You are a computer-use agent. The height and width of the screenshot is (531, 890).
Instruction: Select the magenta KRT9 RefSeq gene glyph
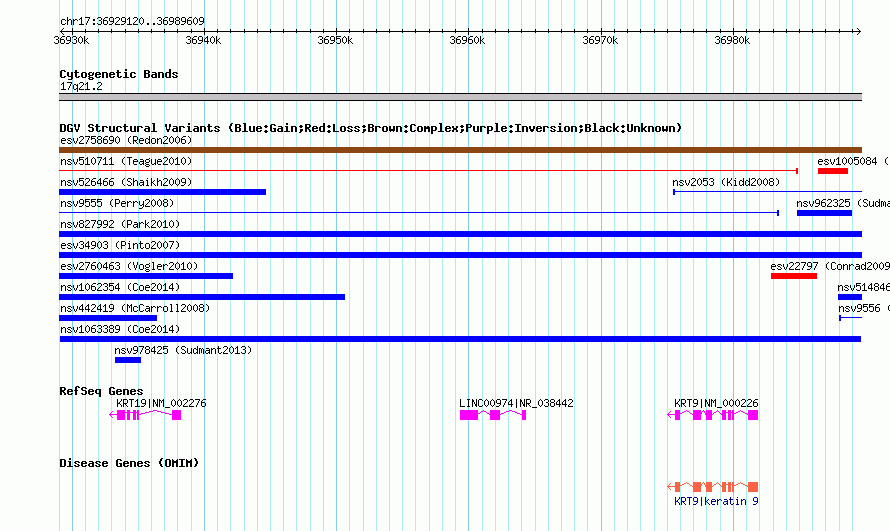coord(713,415)
